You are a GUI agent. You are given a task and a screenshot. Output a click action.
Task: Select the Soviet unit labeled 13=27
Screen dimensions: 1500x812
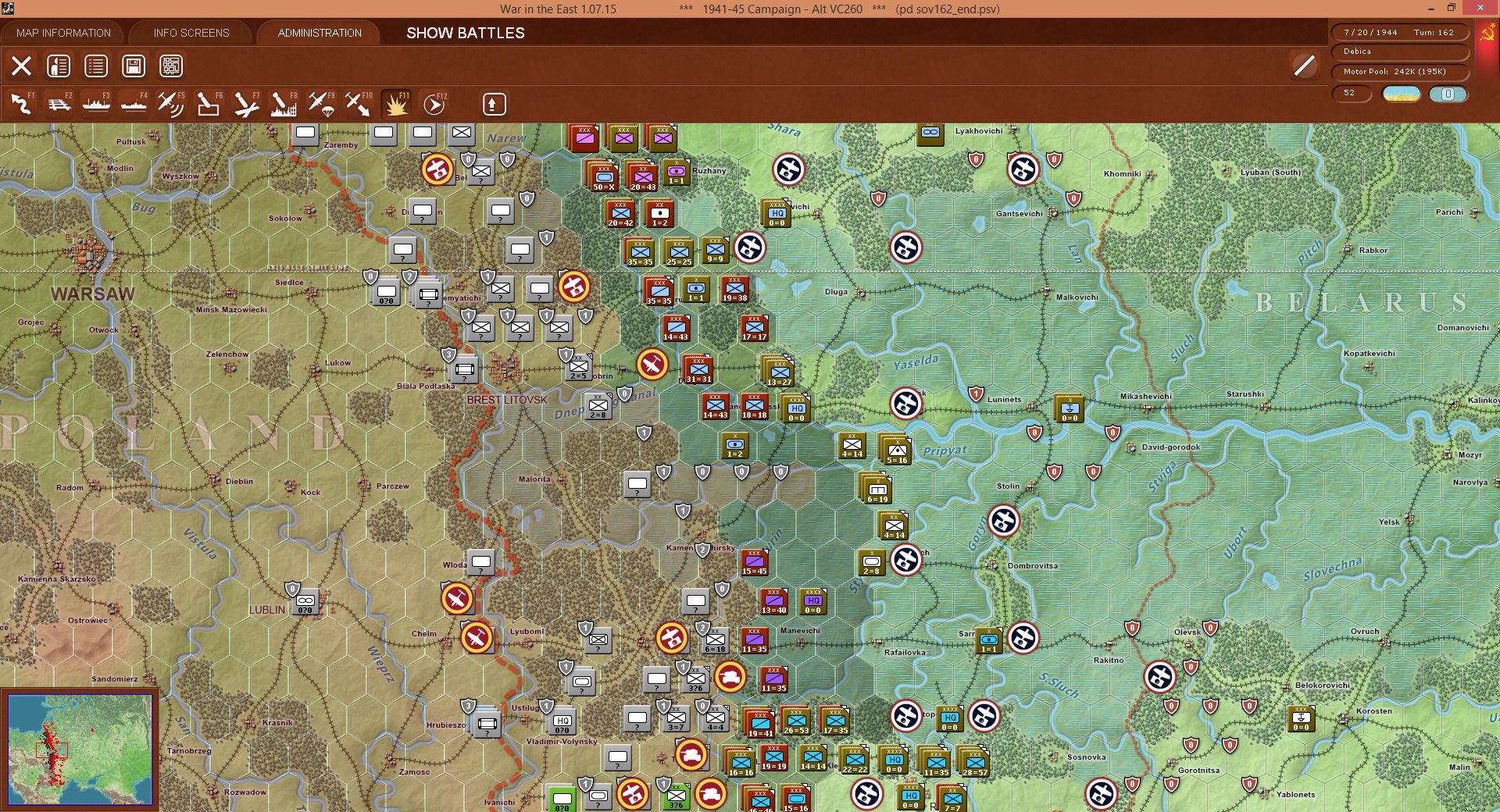tap(779, 372)
